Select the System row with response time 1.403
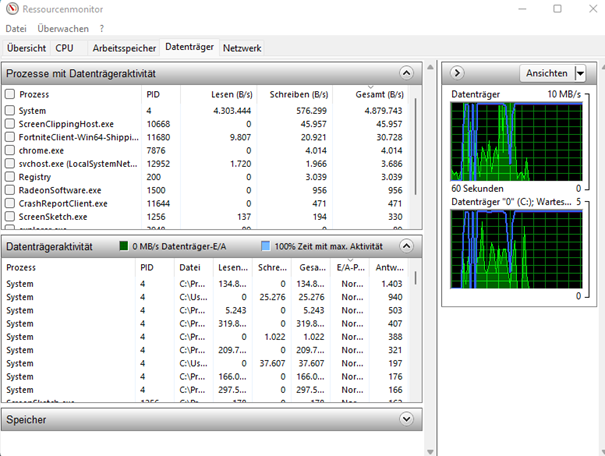 [204, 284]
